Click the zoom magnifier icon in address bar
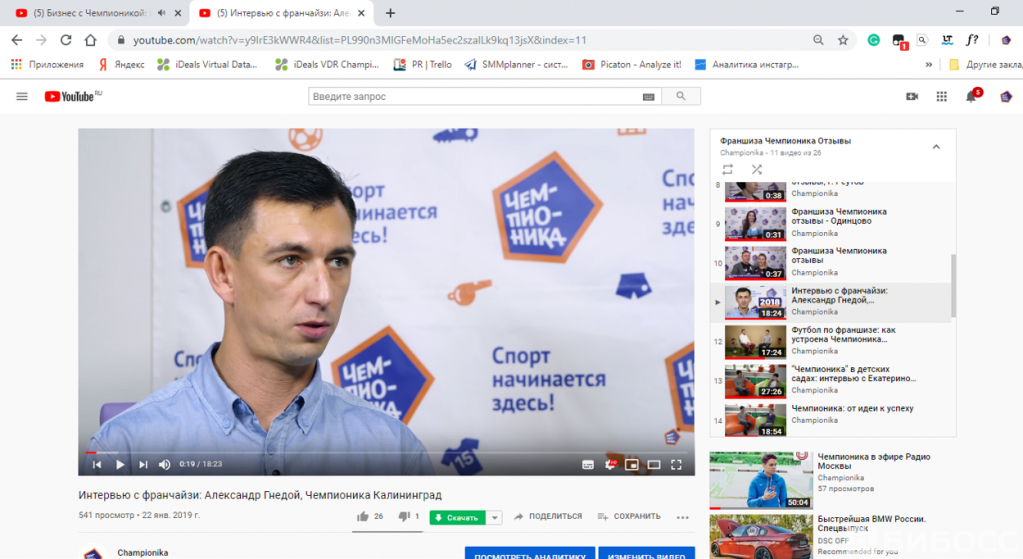1023x559 pixels. [818, 40]
